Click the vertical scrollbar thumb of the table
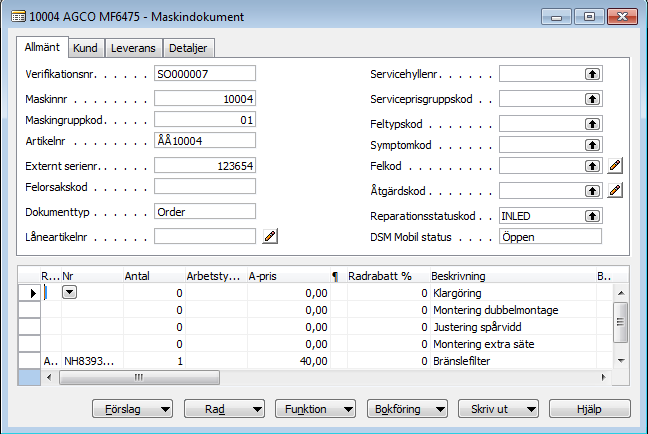Screen dimensions: 648x434 621,322
